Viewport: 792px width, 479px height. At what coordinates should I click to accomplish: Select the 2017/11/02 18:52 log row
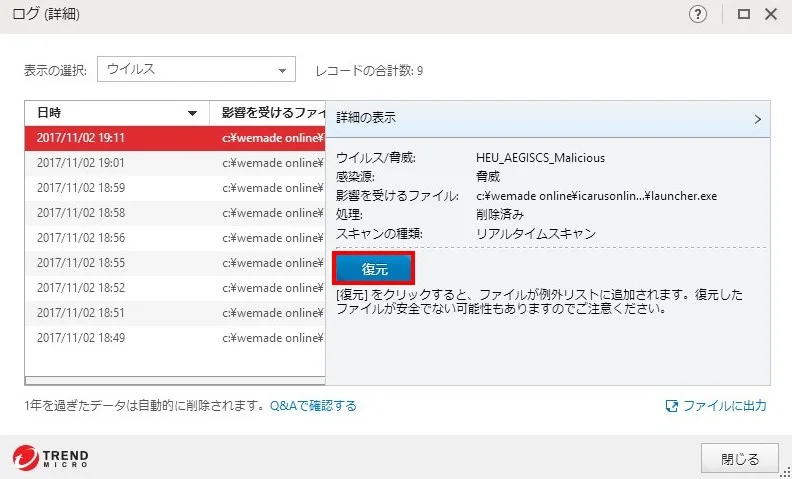tap(175, 288)
